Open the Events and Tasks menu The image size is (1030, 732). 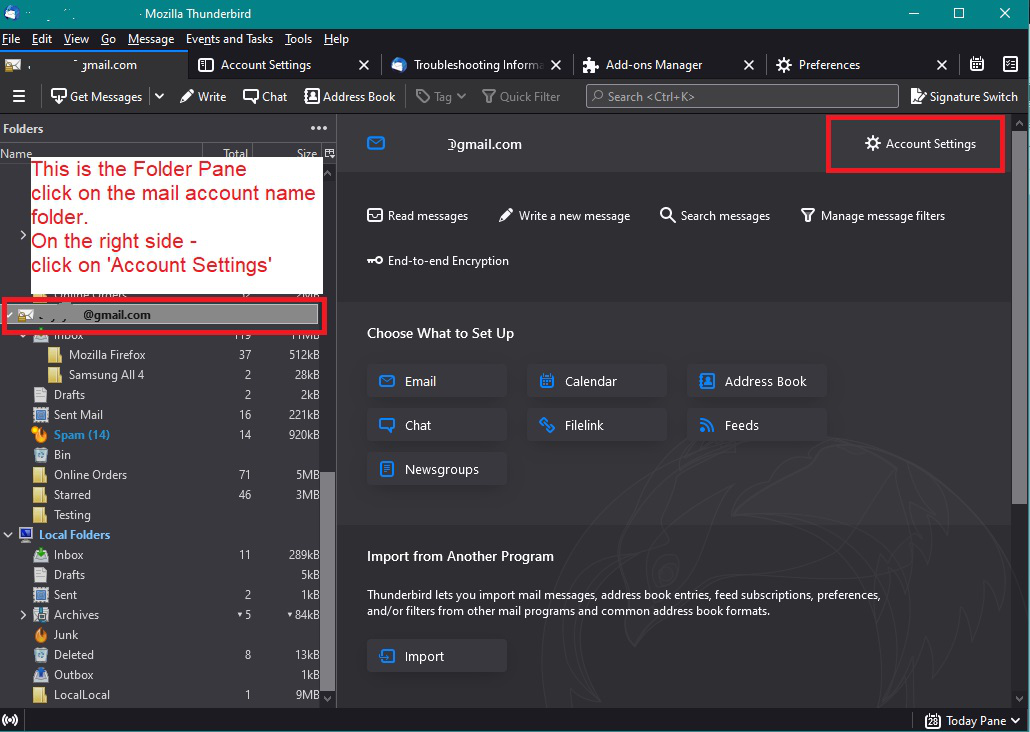[229, 39]
